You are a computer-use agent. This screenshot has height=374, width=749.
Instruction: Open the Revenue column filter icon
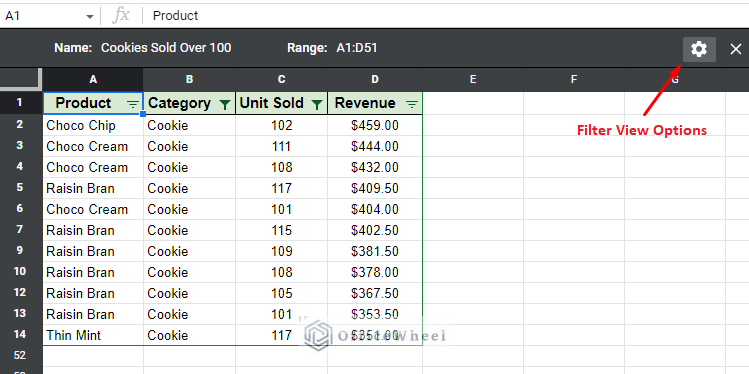point(412,104)
